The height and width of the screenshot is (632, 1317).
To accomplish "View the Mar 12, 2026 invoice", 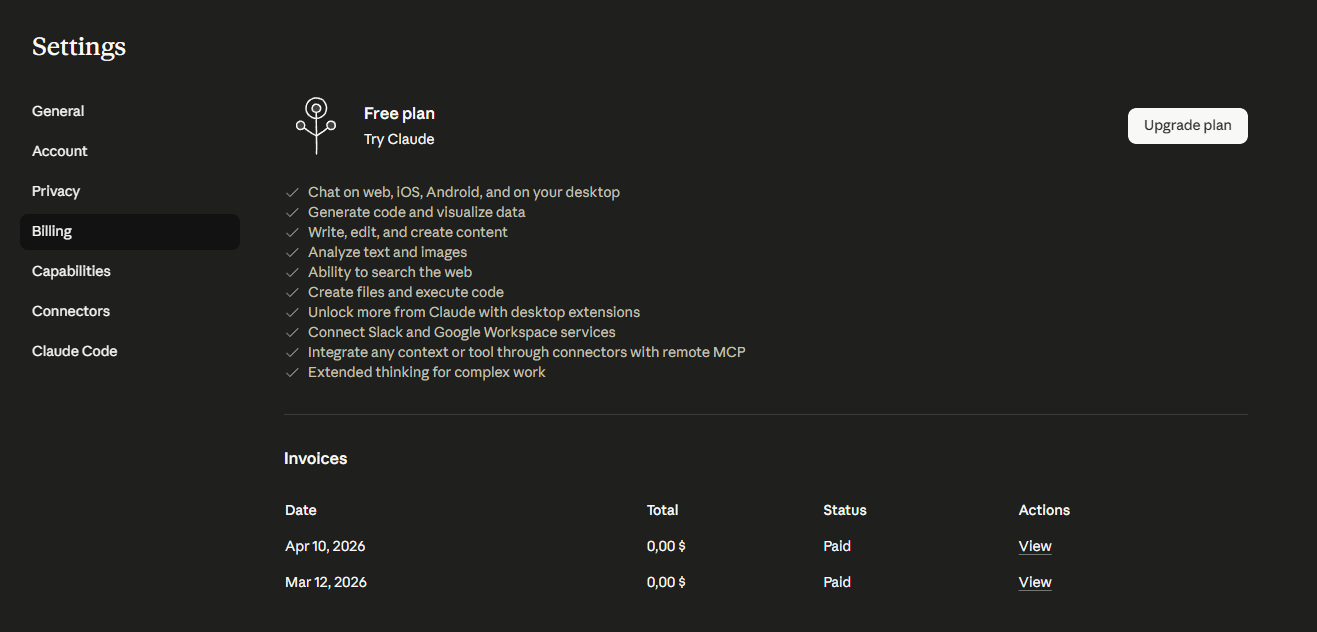I will click(x=1035, y=582).
